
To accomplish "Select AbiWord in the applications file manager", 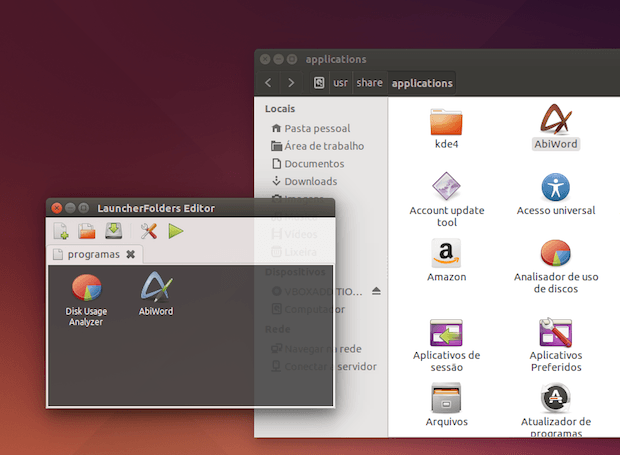I will (x=556, y=127).
